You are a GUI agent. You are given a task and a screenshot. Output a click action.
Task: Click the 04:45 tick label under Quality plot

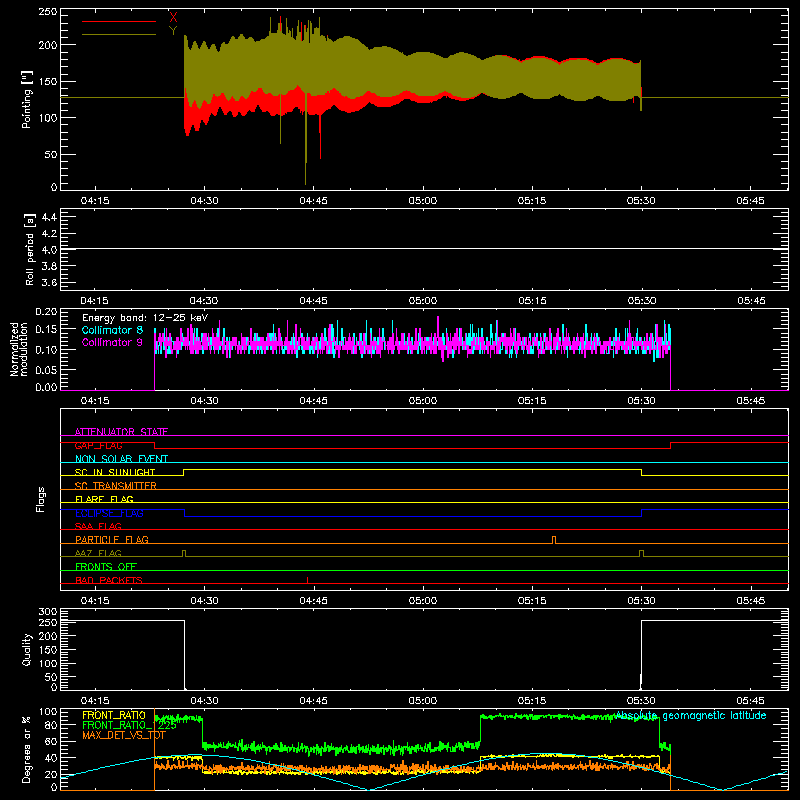[x=313, y=701]
